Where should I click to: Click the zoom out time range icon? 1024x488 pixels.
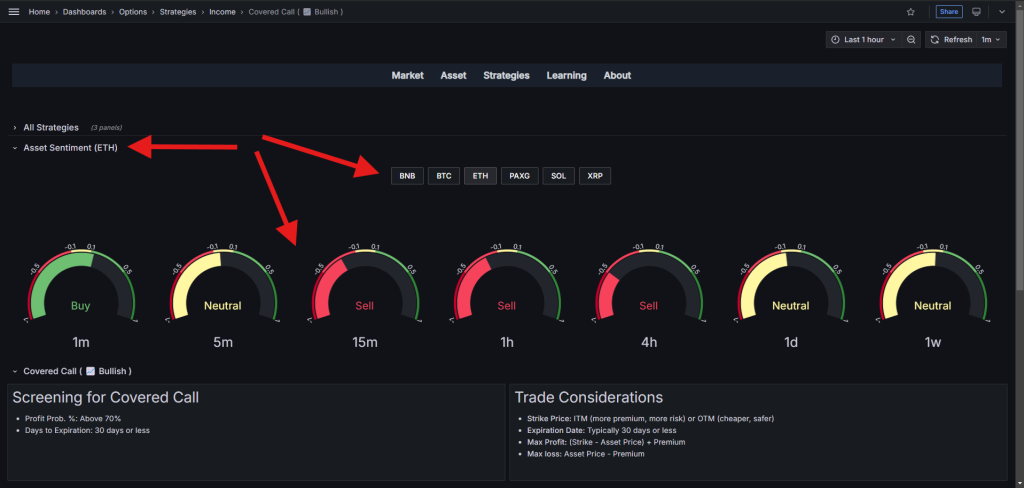pyautogui.click(x=910, y=40)
